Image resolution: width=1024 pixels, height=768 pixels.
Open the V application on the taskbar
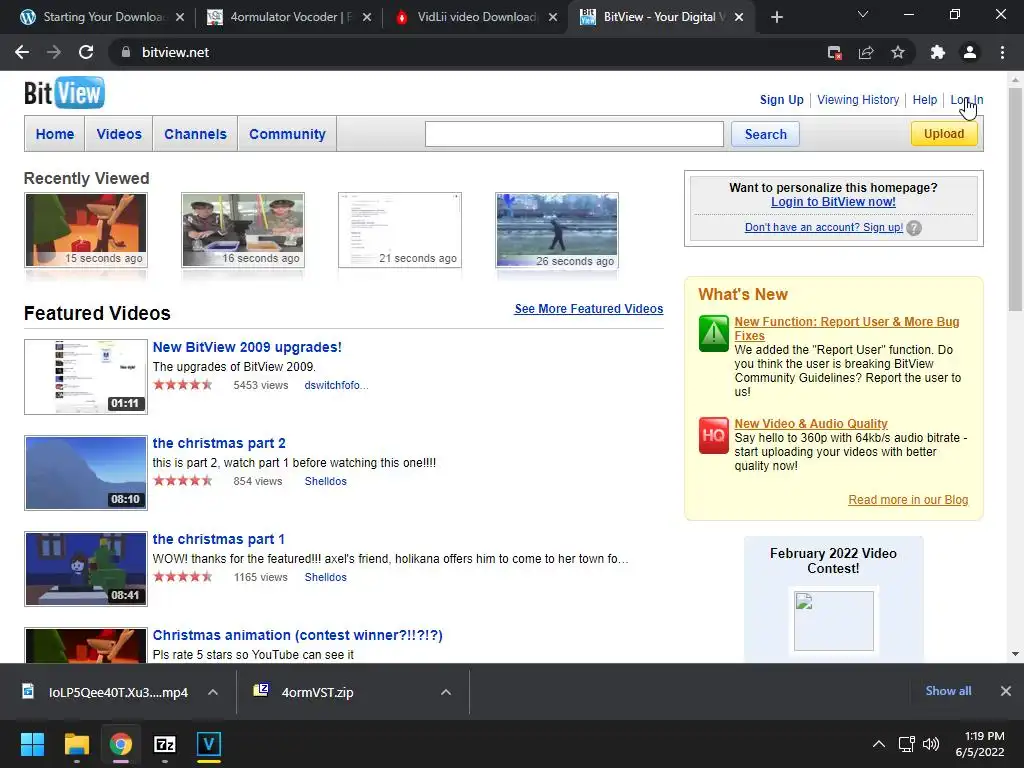tap(209, 744)
